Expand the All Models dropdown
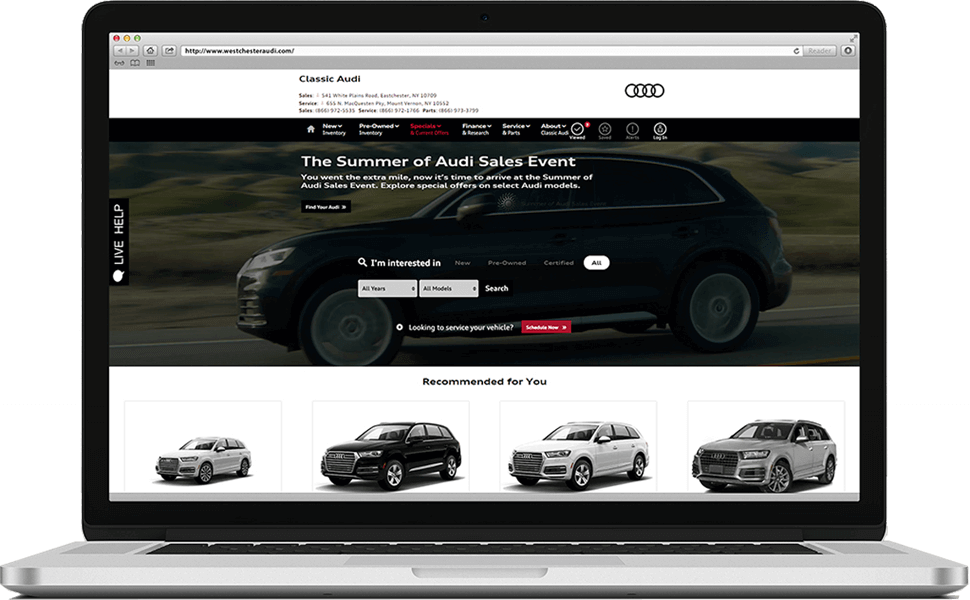Screen dimensions: 970x600 pos(448,288)
